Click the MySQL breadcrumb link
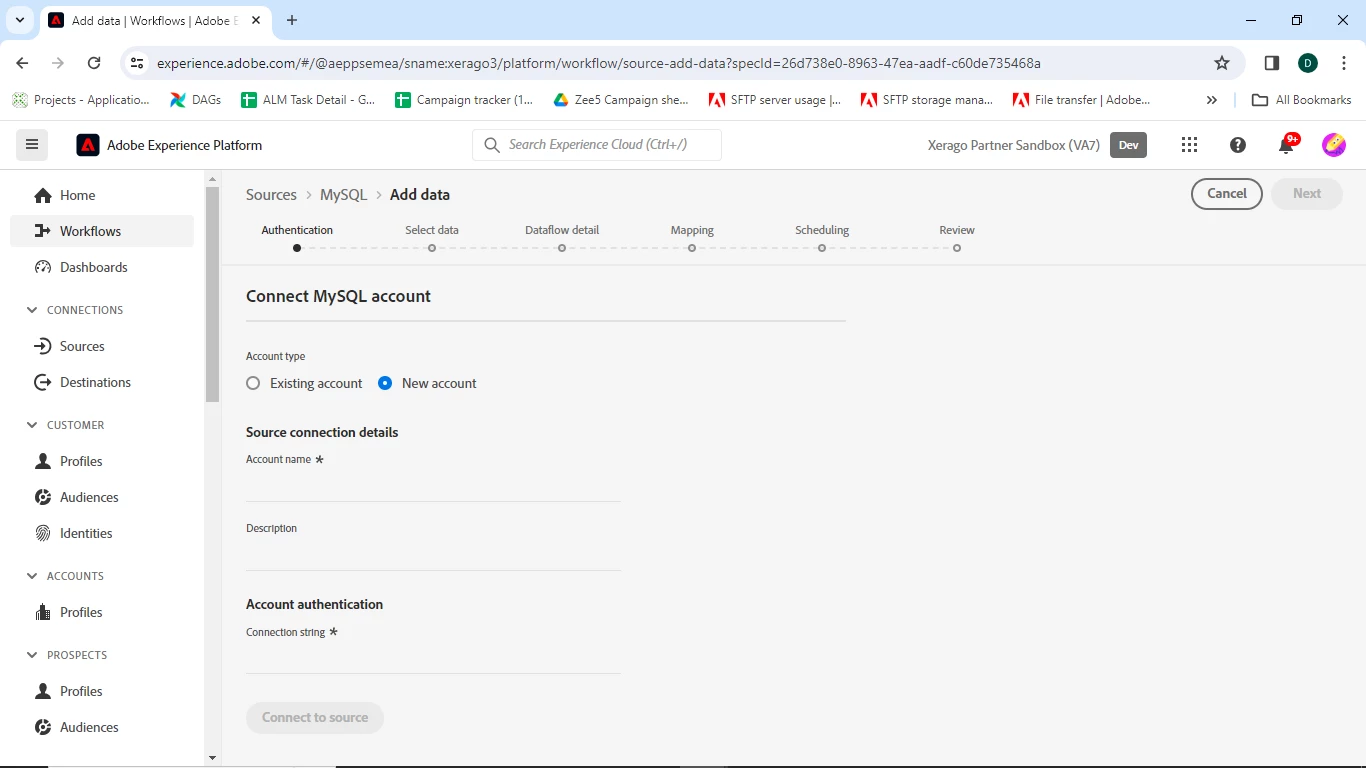Screen dimensions: 1366x768 (344, 195)
